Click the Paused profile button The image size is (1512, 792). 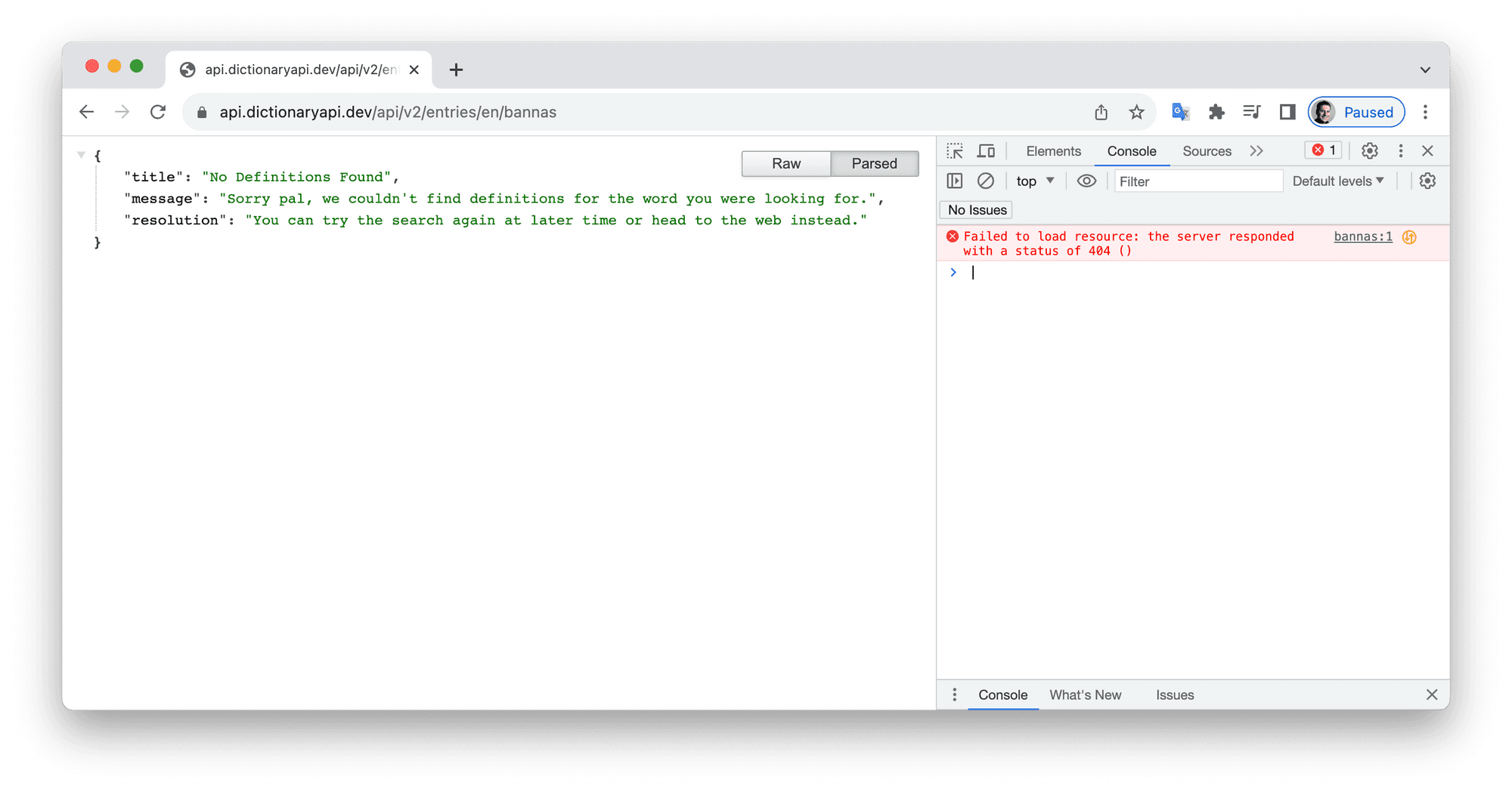tap(1356, 112)
